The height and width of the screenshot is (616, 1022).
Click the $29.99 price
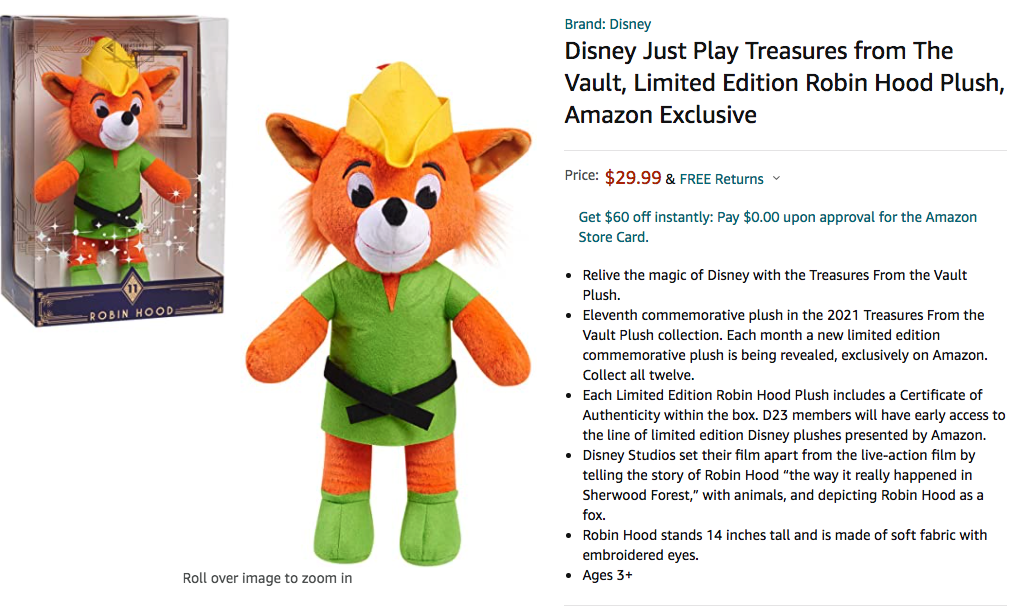[x=632, y=178]
